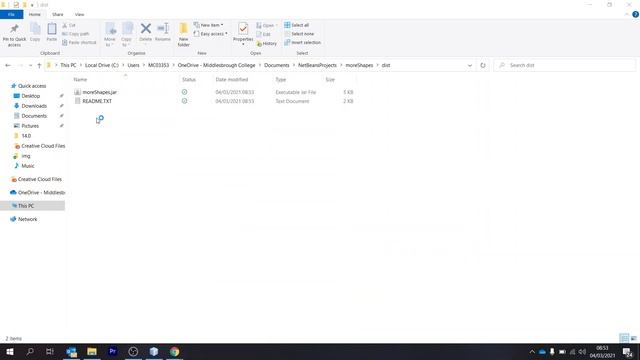Open the New item dropdown
640x360 pixels.
pyautogui.click(x=209, y=25)
